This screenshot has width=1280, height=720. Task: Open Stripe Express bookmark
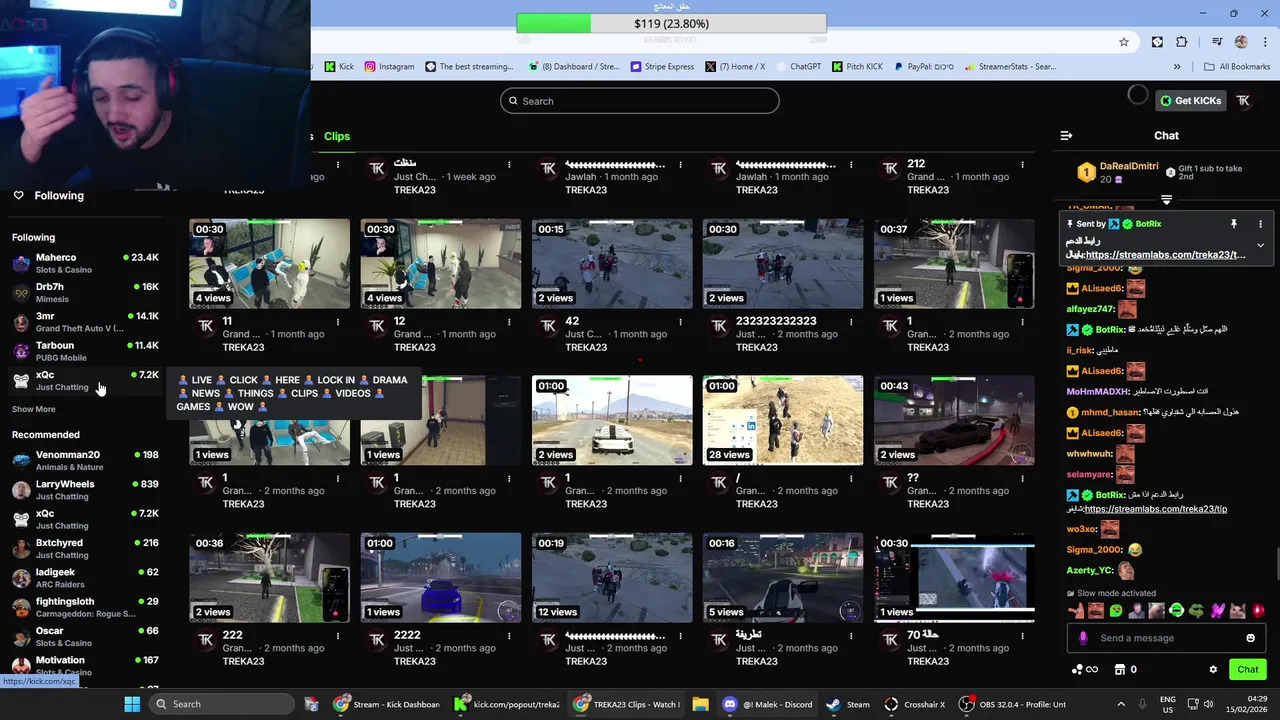tap(662, 67)
